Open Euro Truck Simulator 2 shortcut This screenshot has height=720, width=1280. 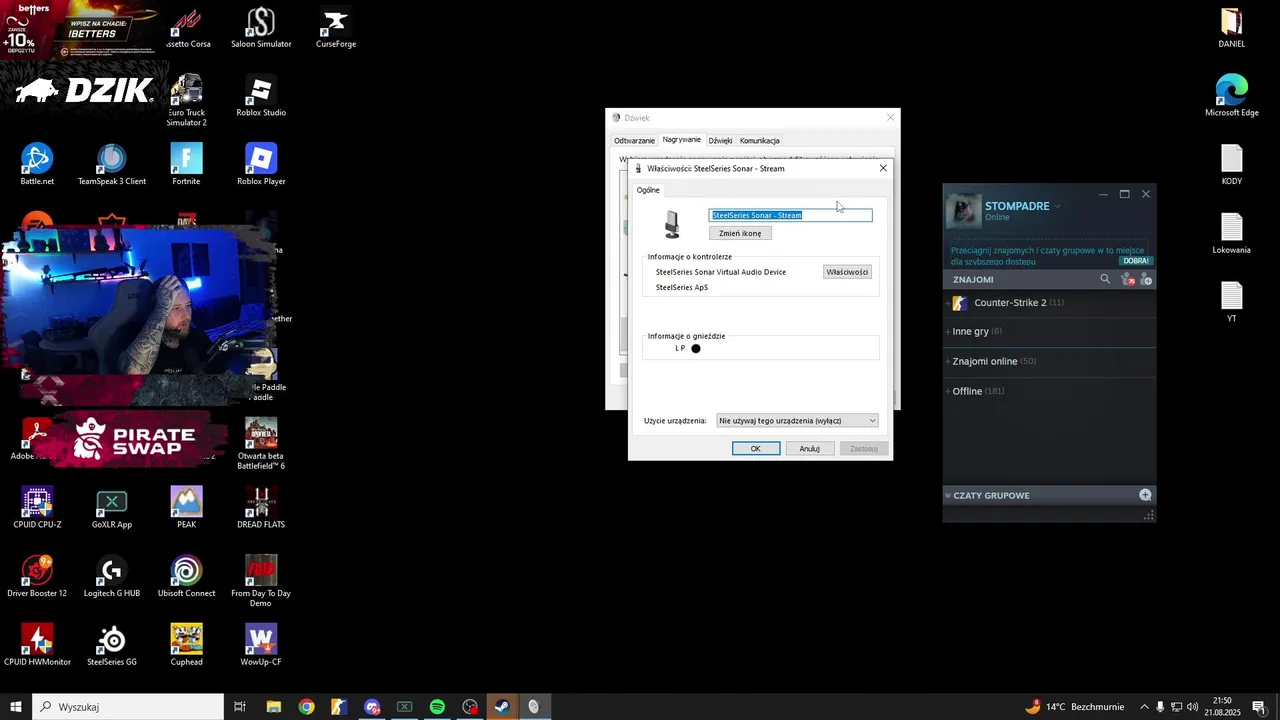tap(186, 100)
